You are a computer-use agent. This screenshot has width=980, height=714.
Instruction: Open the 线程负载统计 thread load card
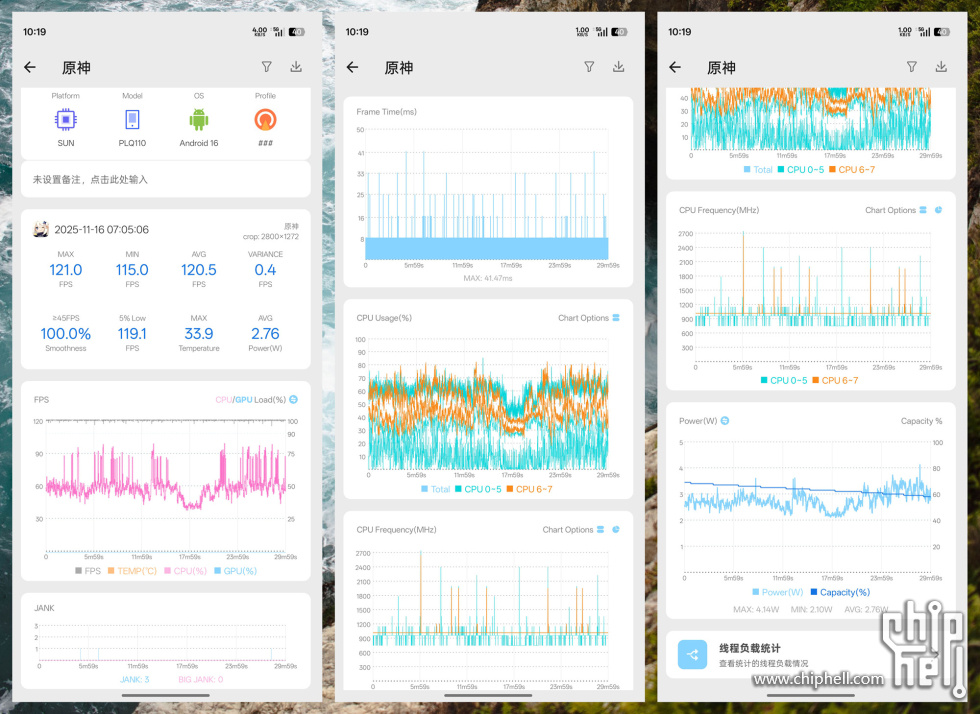click(x=809, y=655)
